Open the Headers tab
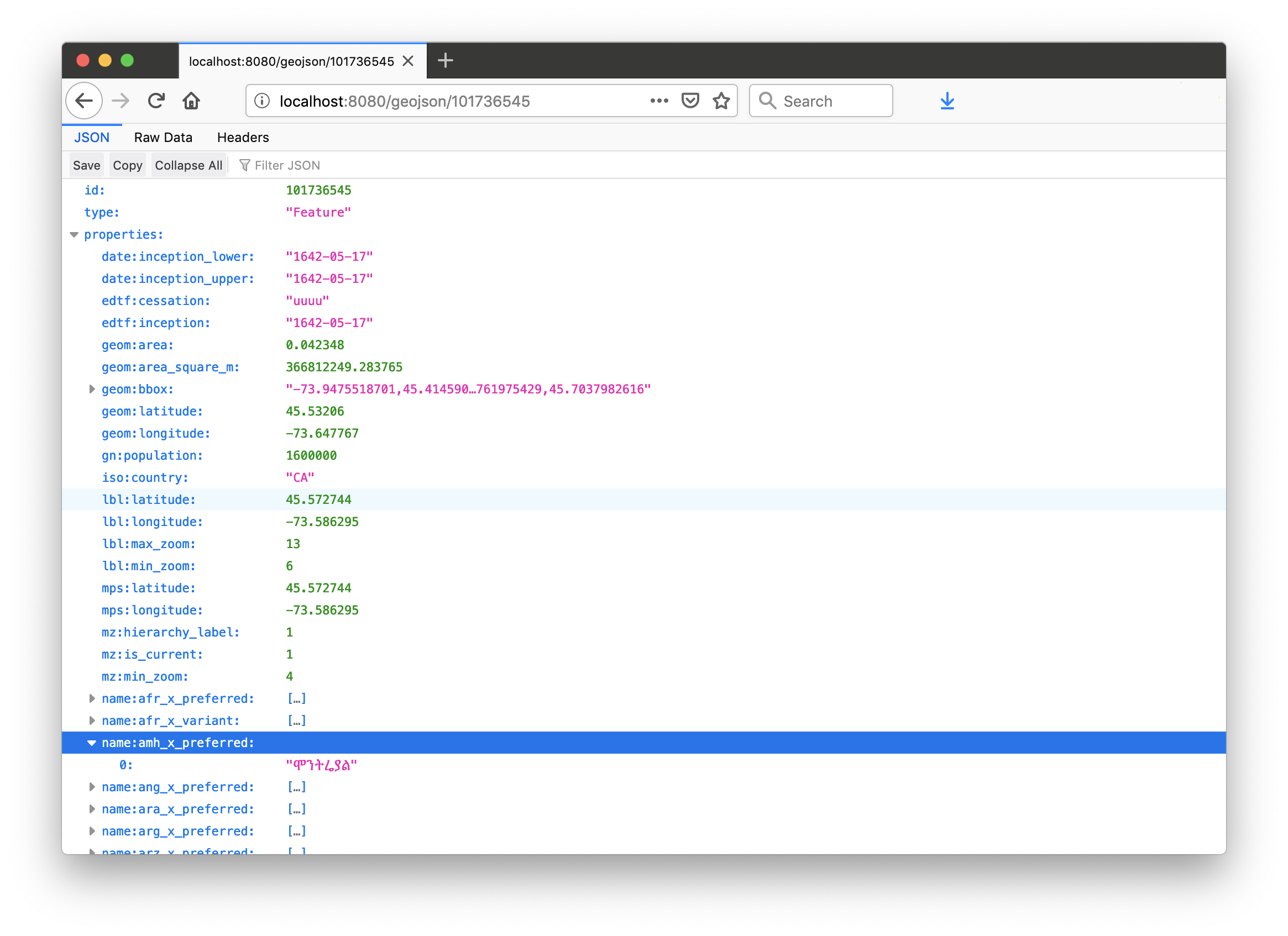 tap(243, 138)
